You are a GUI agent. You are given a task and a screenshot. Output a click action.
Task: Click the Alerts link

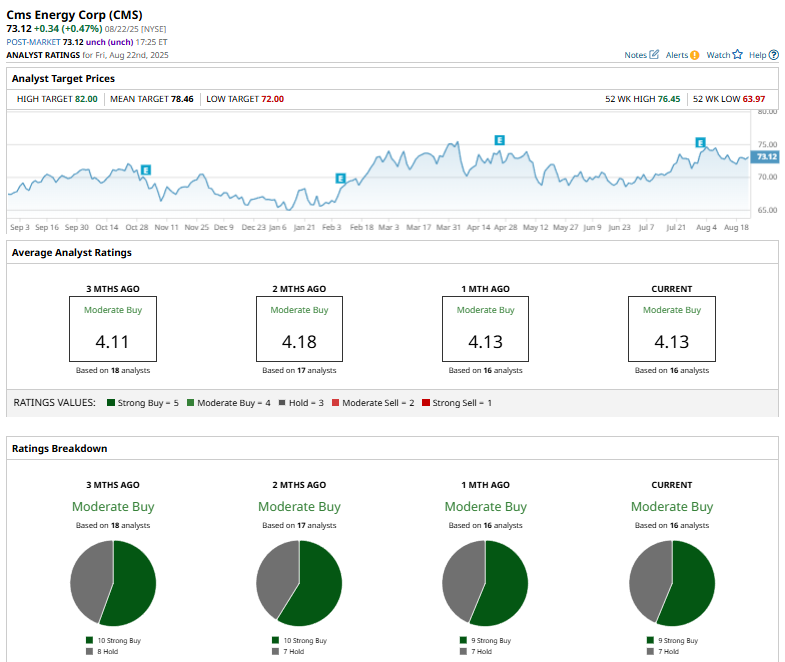tap(677, 55)
